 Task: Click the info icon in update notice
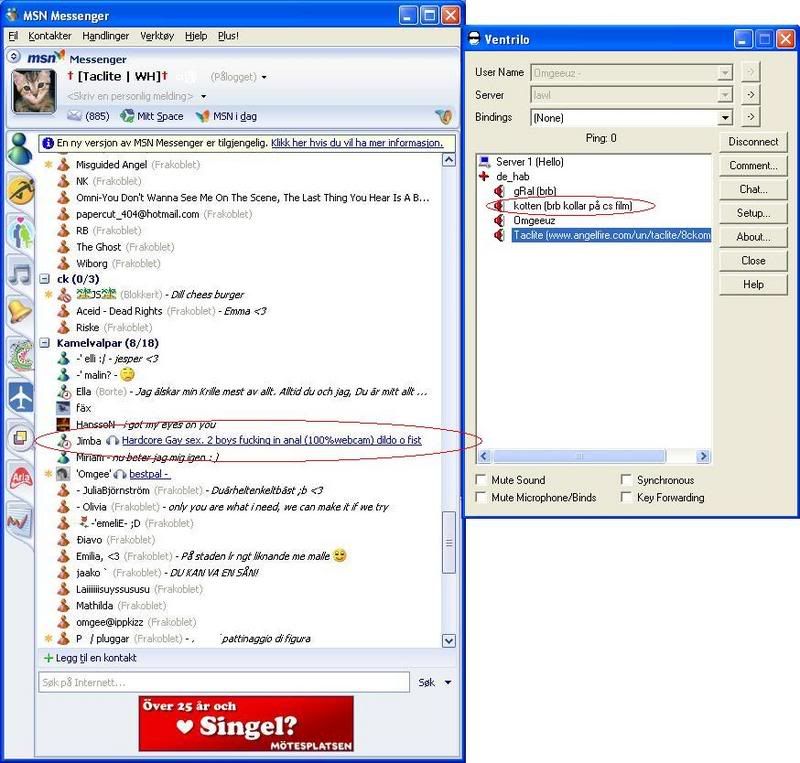click(48, 143)
